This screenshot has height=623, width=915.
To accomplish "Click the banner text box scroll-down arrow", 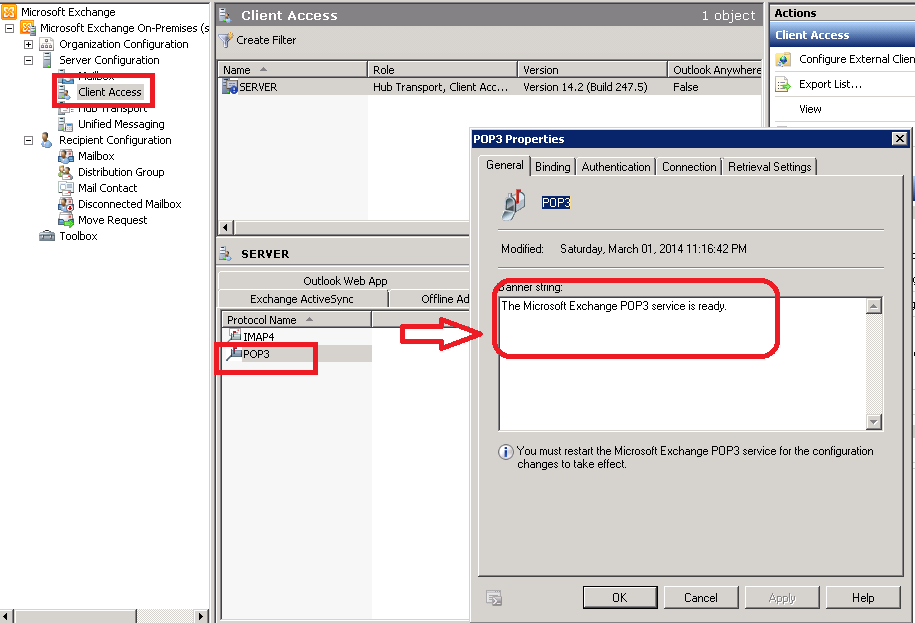I will 874,422.
